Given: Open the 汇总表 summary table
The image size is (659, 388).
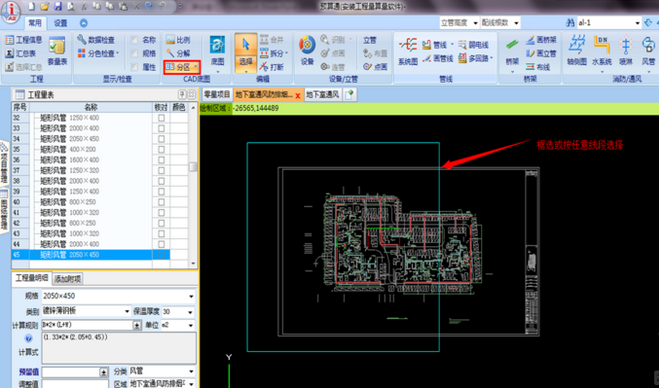Looking at the screenshot, I should coord(21,53).
